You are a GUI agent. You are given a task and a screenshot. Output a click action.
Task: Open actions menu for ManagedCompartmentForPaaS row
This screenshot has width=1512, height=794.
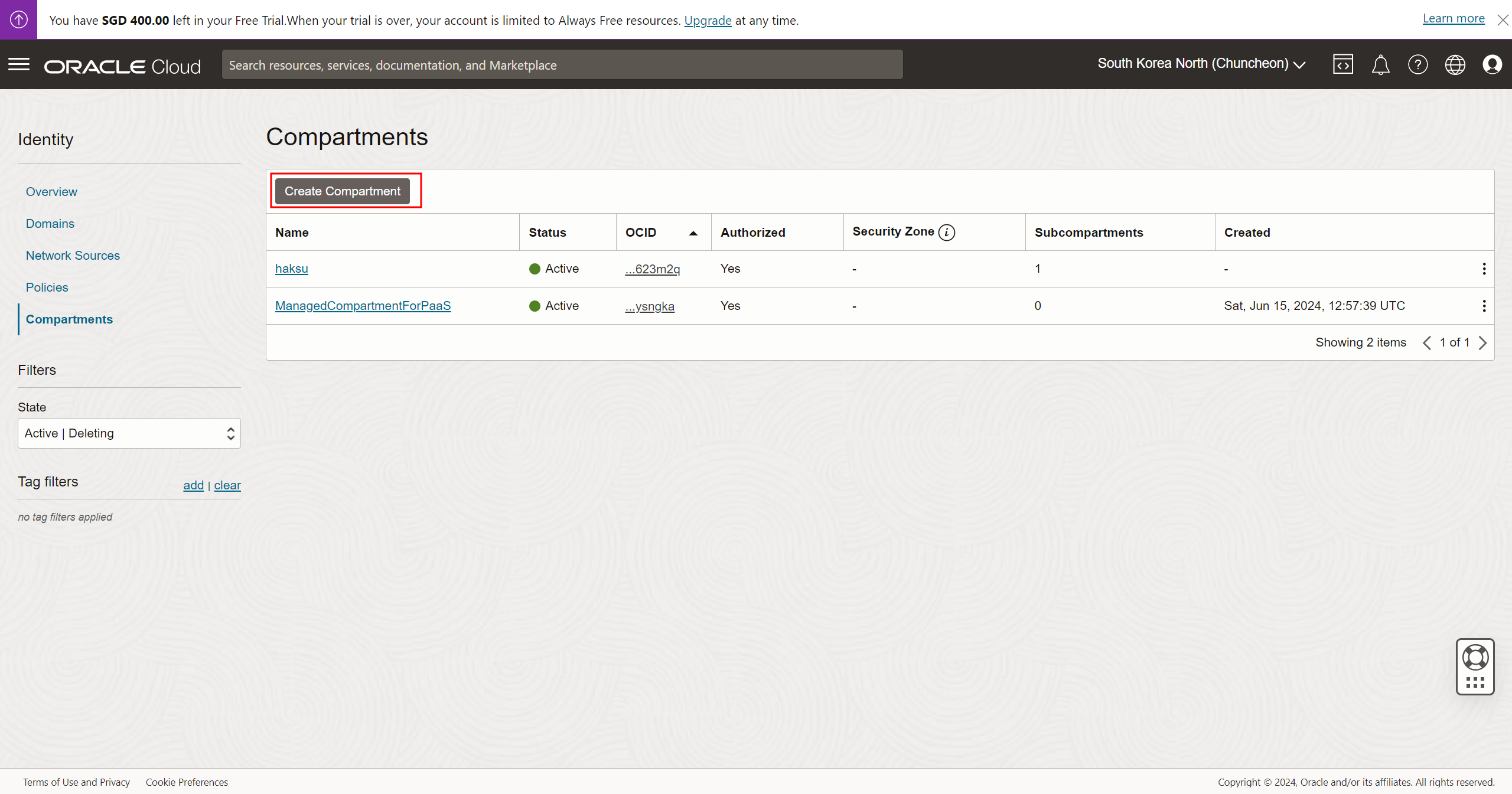tap(1484, 306)
